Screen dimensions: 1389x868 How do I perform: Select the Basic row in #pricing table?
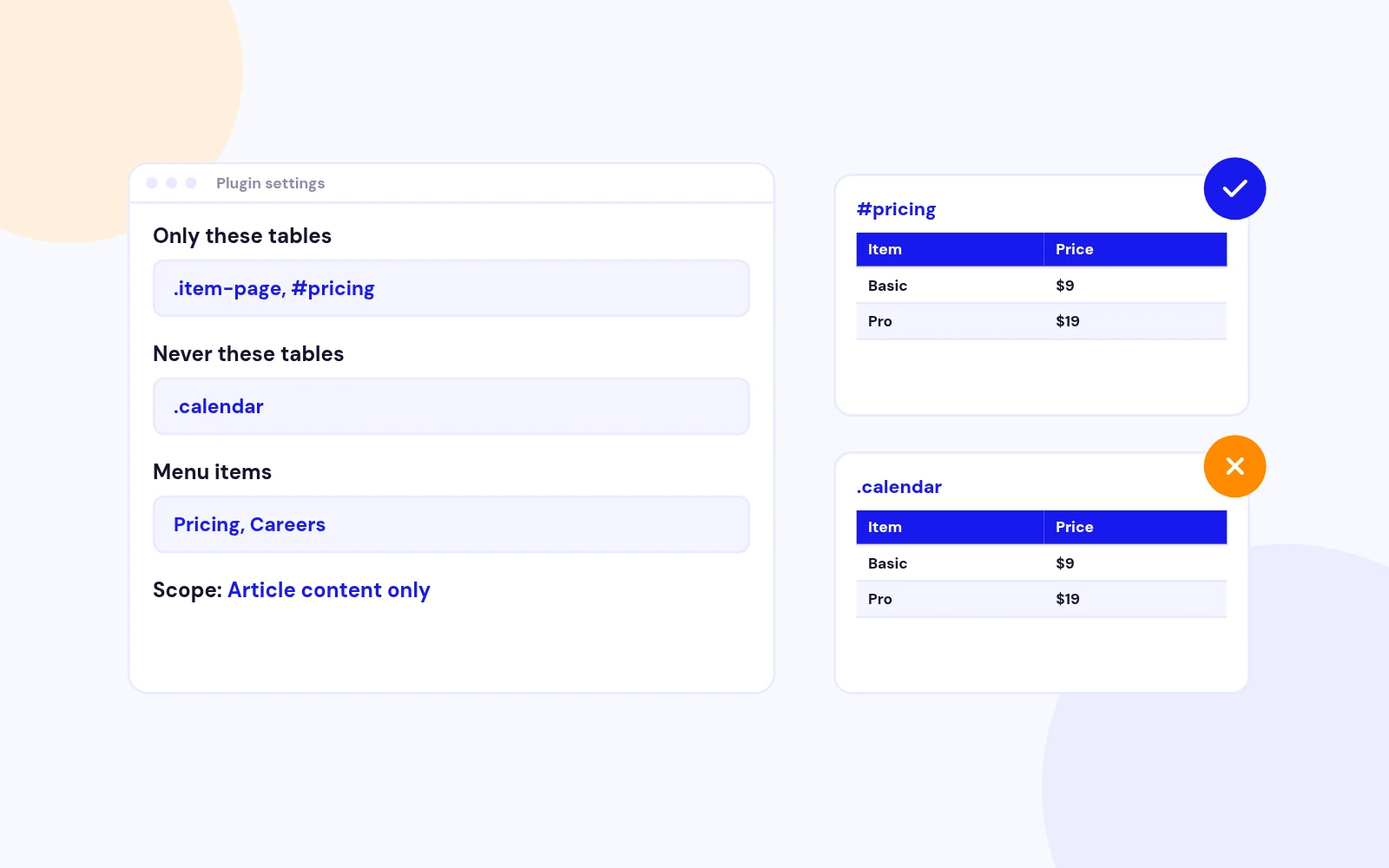(1042, 286)
